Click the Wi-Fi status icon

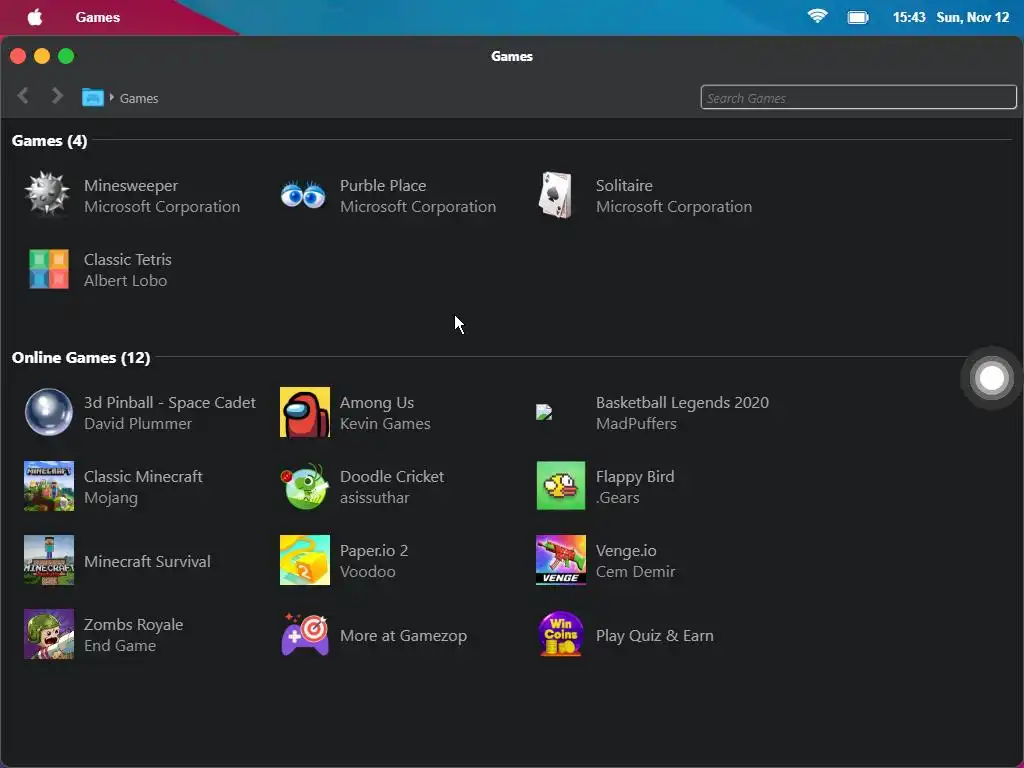tap(817, 16)
